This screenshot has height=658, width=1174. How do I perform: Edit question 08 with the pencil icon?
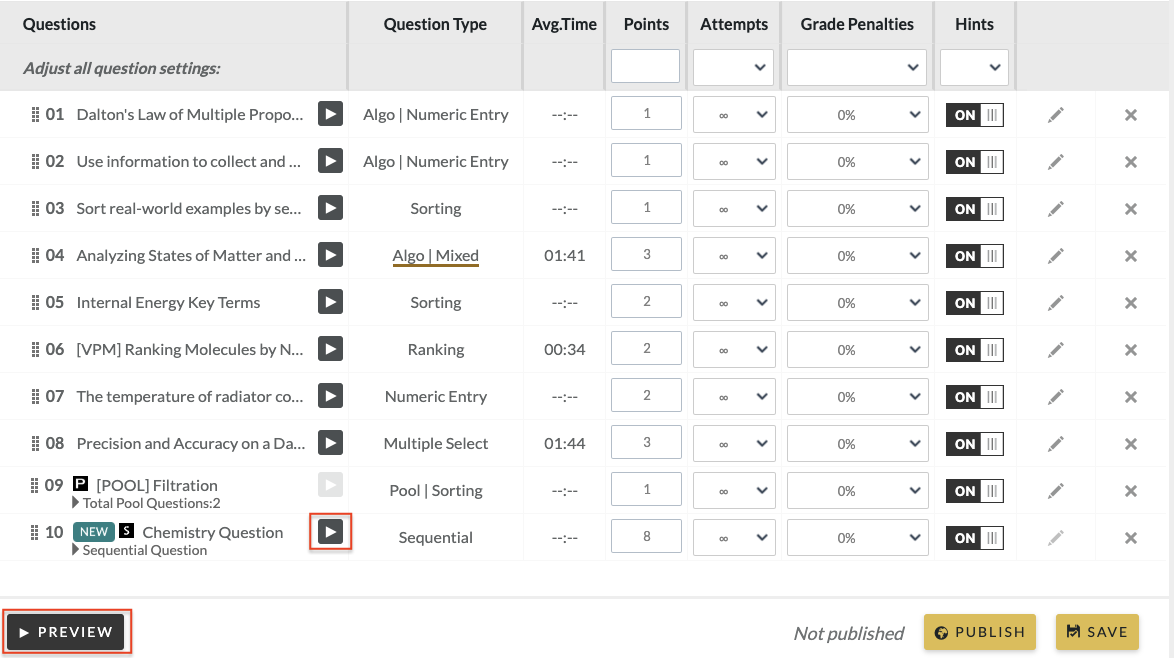point(1056,444)
